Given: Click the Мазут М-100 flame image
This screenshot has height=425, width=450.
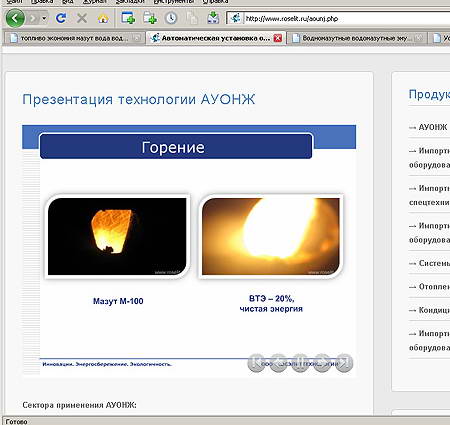Looking at the screenshot, I should pyautogui.click(x=117, y=236).
